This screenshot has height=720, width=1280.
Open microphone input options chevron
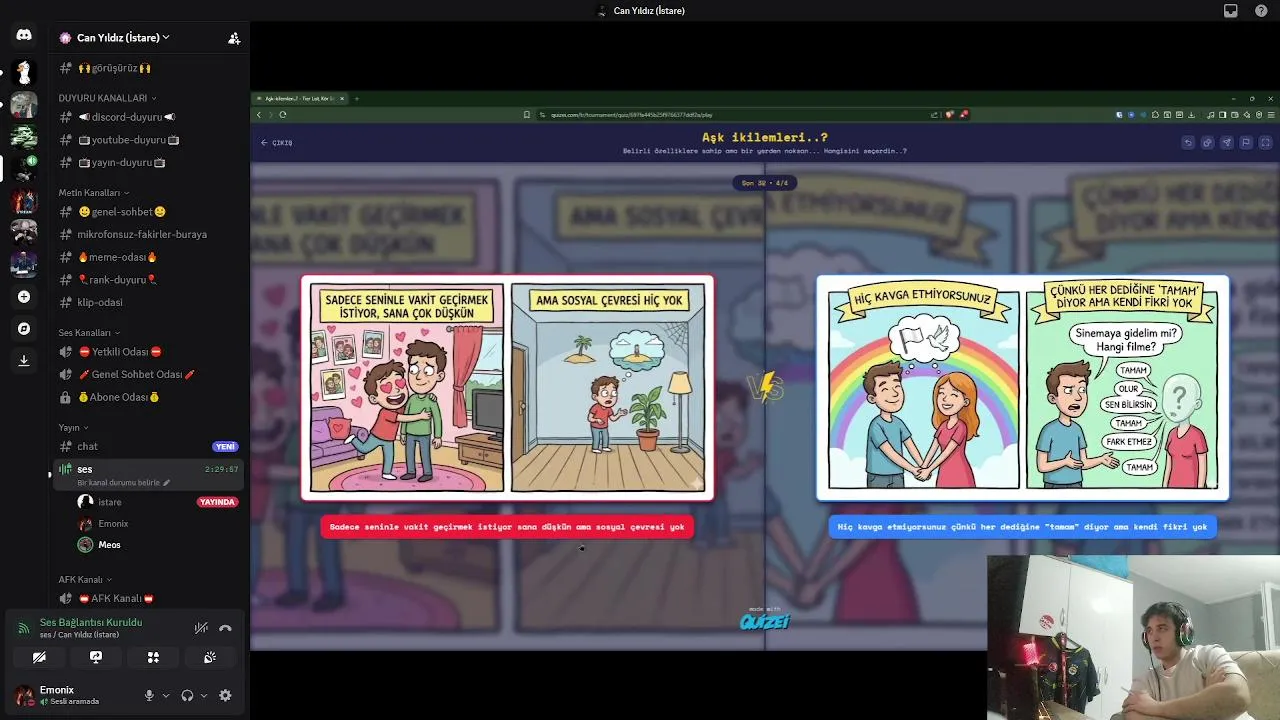(166, 696)
